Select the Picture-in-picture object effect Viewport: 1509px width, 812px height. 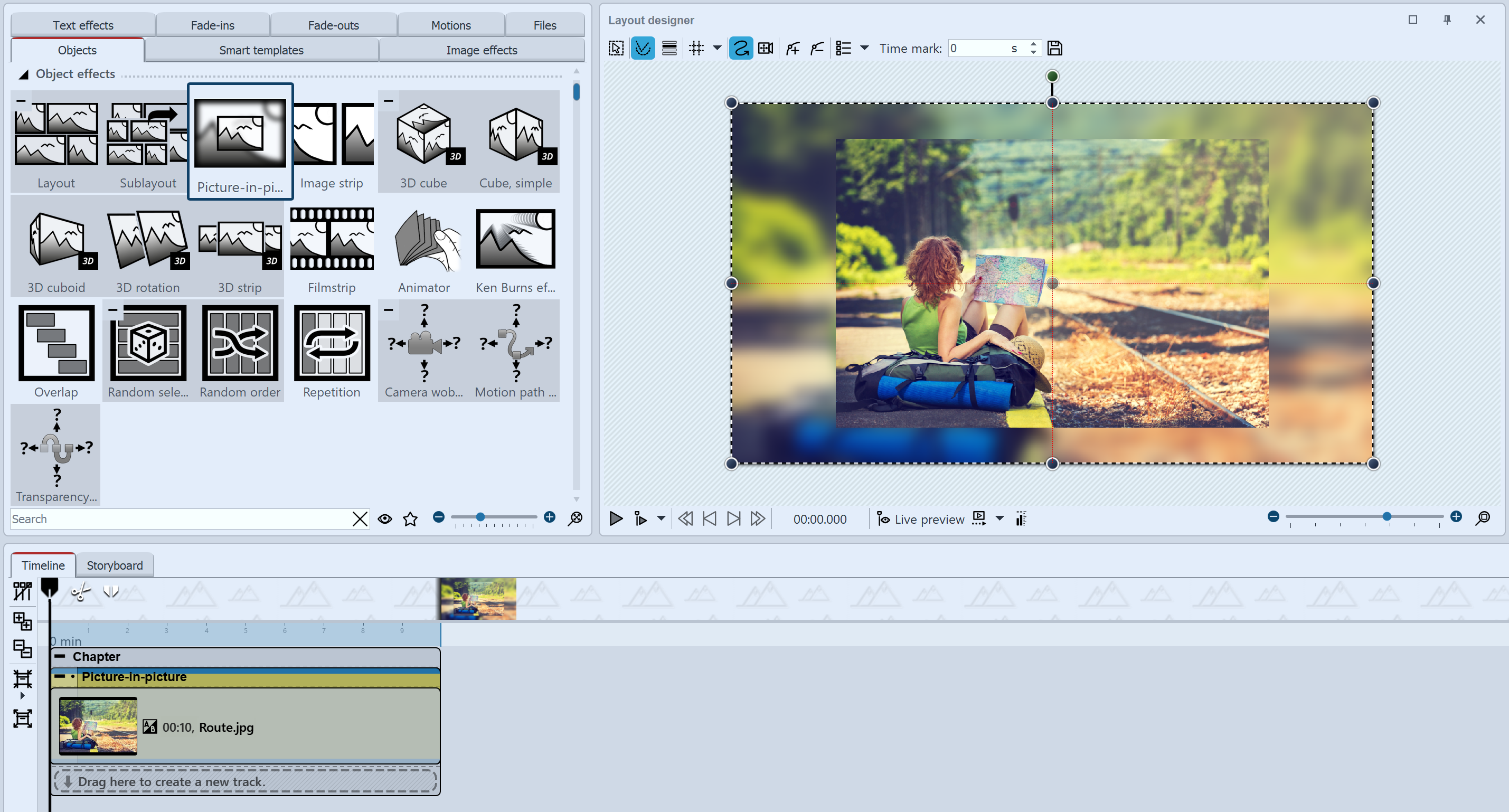(240, 140)
